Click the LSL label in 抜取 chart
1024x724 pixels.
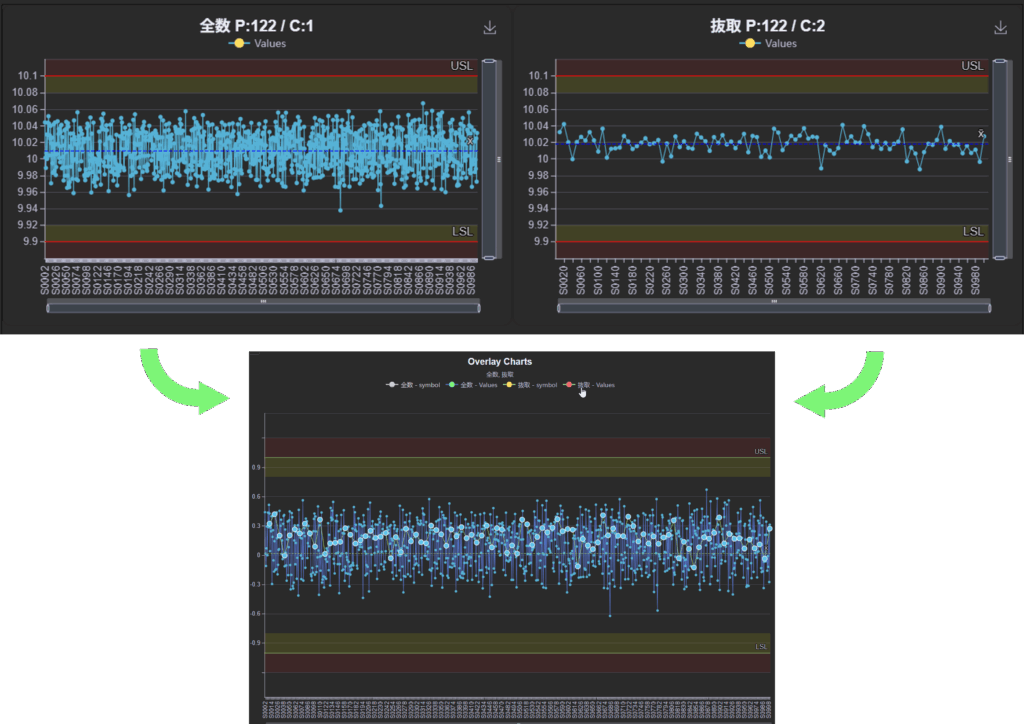point(973,231)
